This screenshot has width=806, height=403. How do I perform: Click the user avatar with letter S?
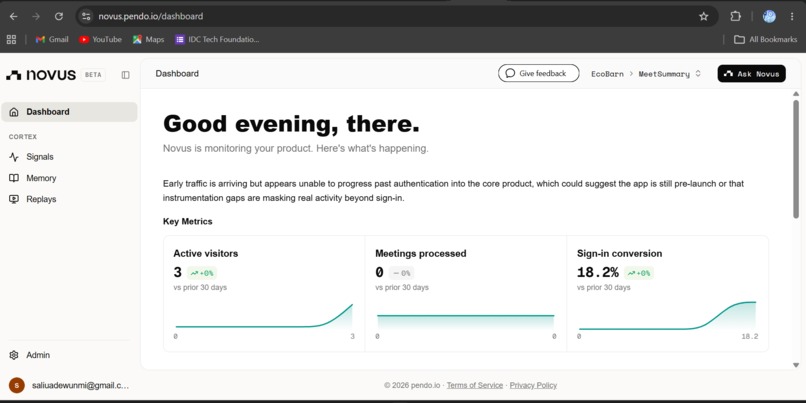point(16,385)
